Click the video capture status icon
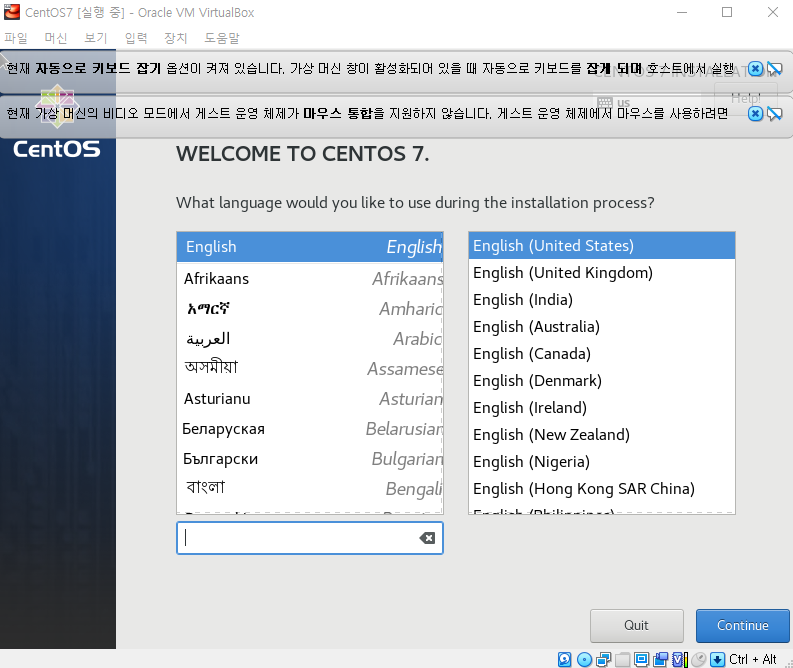Viewport: 793px width, 668px height. (661, 659)
